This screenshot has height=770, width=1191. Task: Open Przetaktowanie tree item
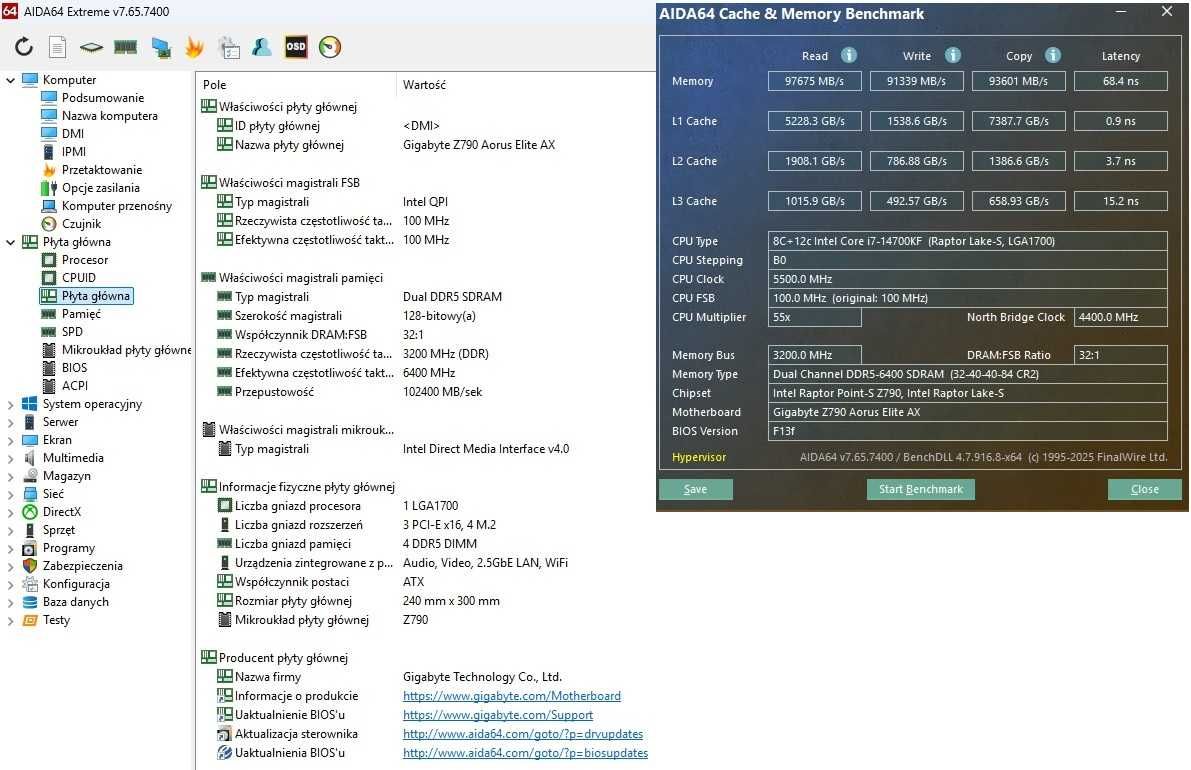click(102, 170)
